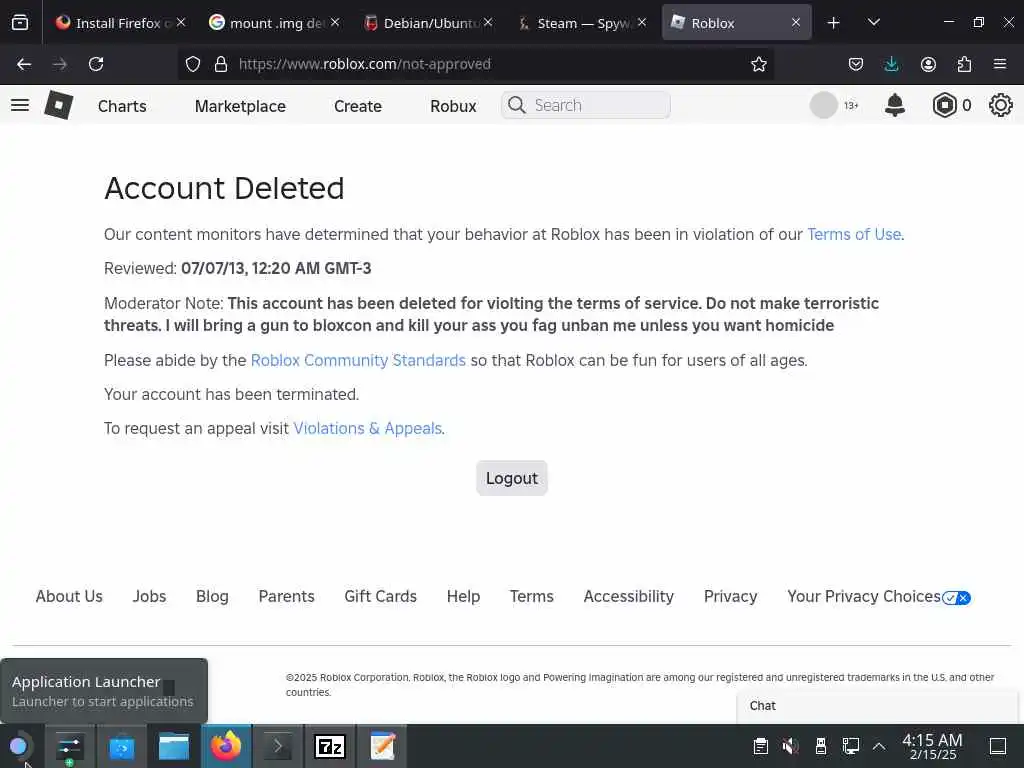Image resolution: width=1024 pixels, height=768 pixels.
Task: Open the Marketplace page
Action: click(240, 106)
